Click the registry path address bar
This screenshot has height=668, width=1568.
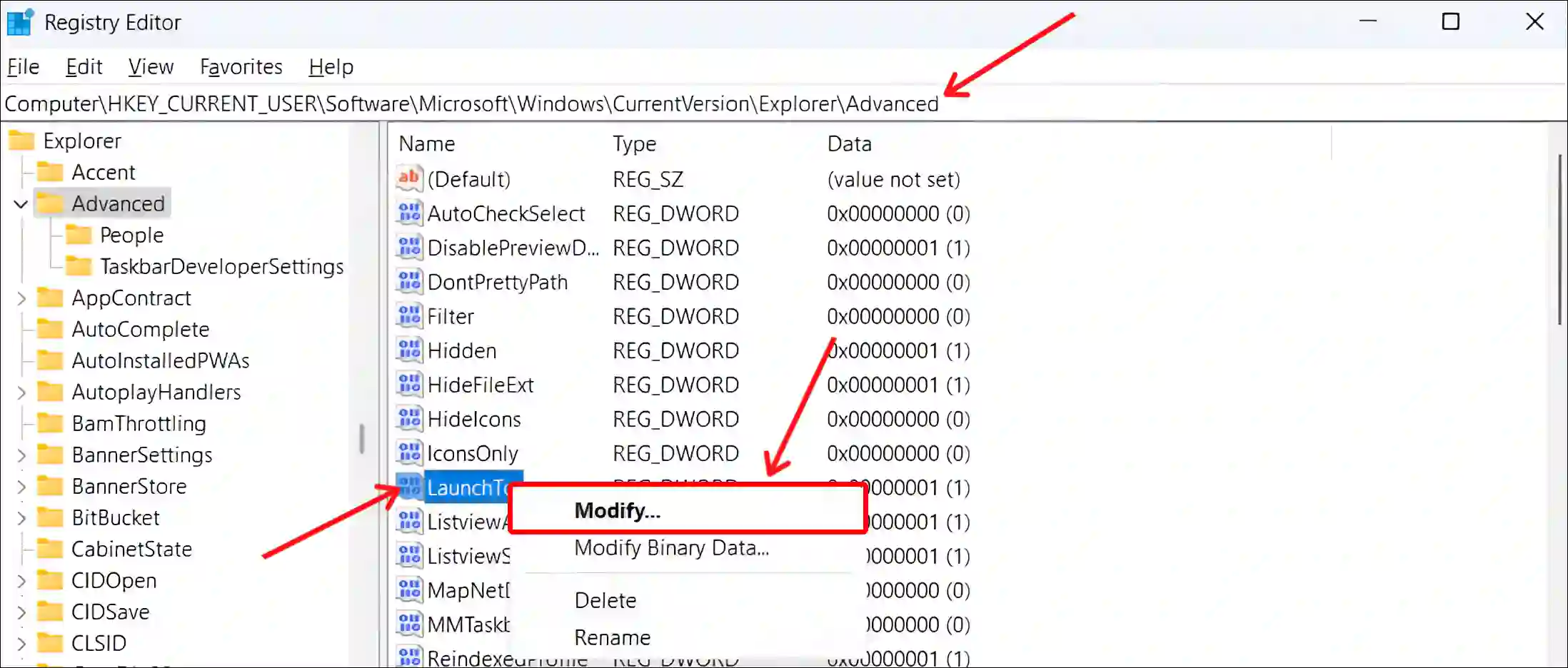[x=784, y=104]
